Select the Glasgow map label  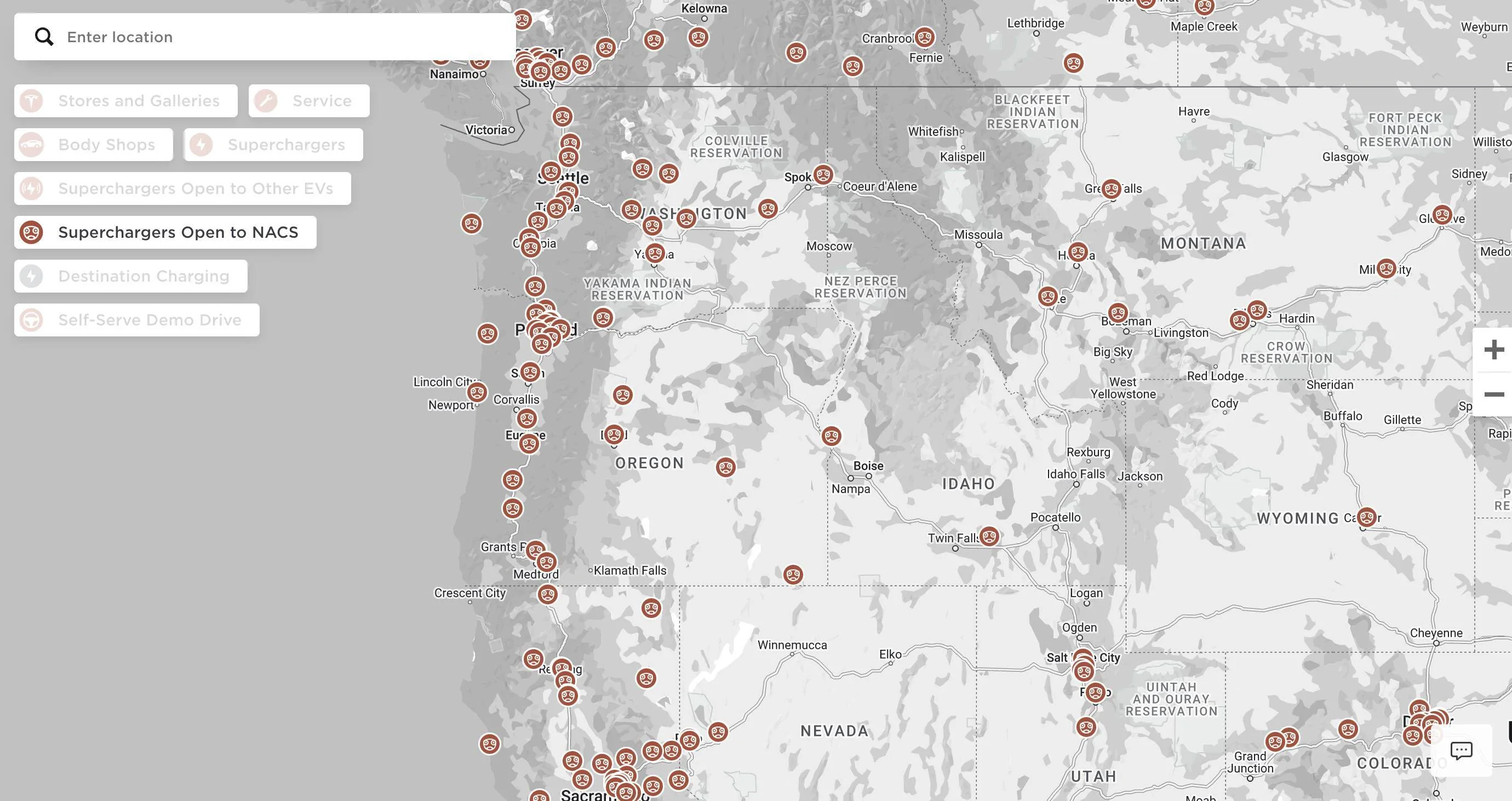(1345, 157)
